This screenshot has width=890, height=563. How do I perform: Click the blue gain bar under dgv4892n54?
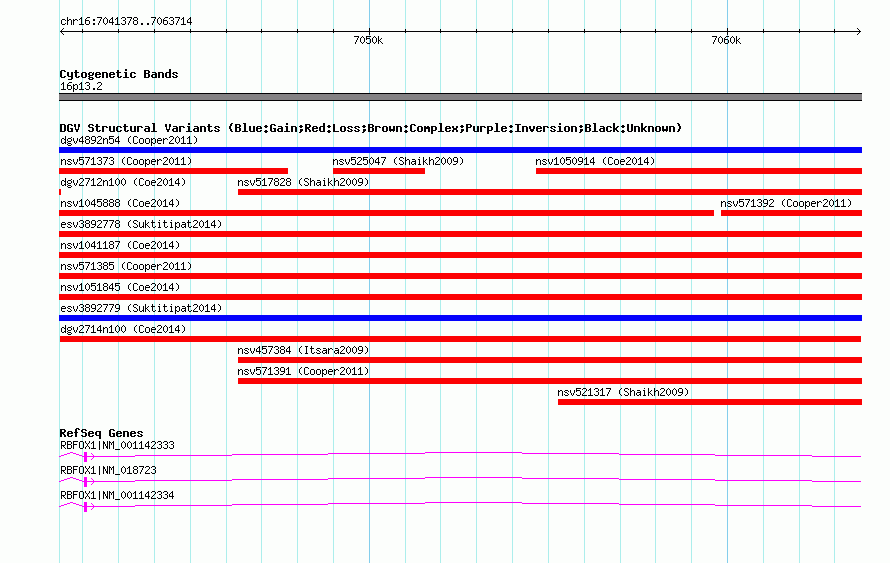pyautogui.click(x=460, y=150)
